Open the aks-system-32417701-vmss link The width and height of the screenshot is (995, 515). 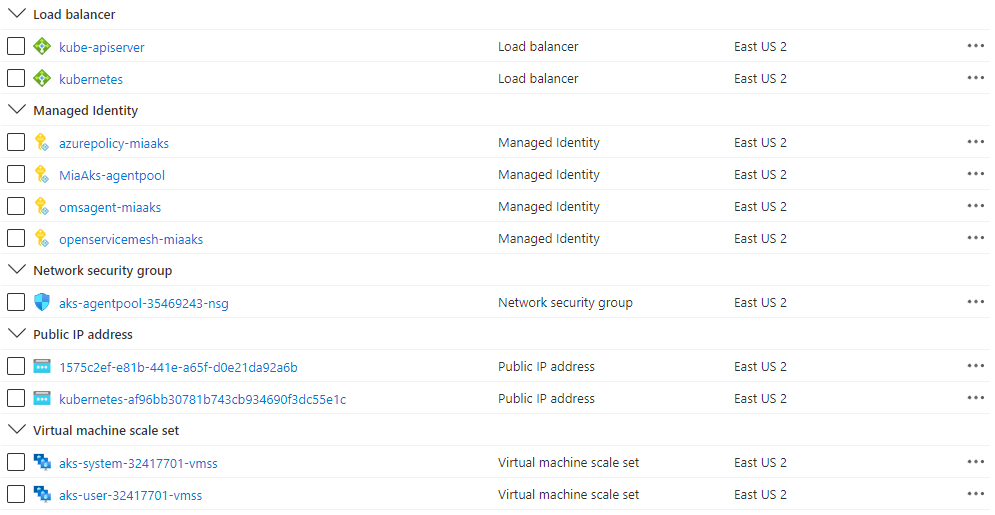138,463
